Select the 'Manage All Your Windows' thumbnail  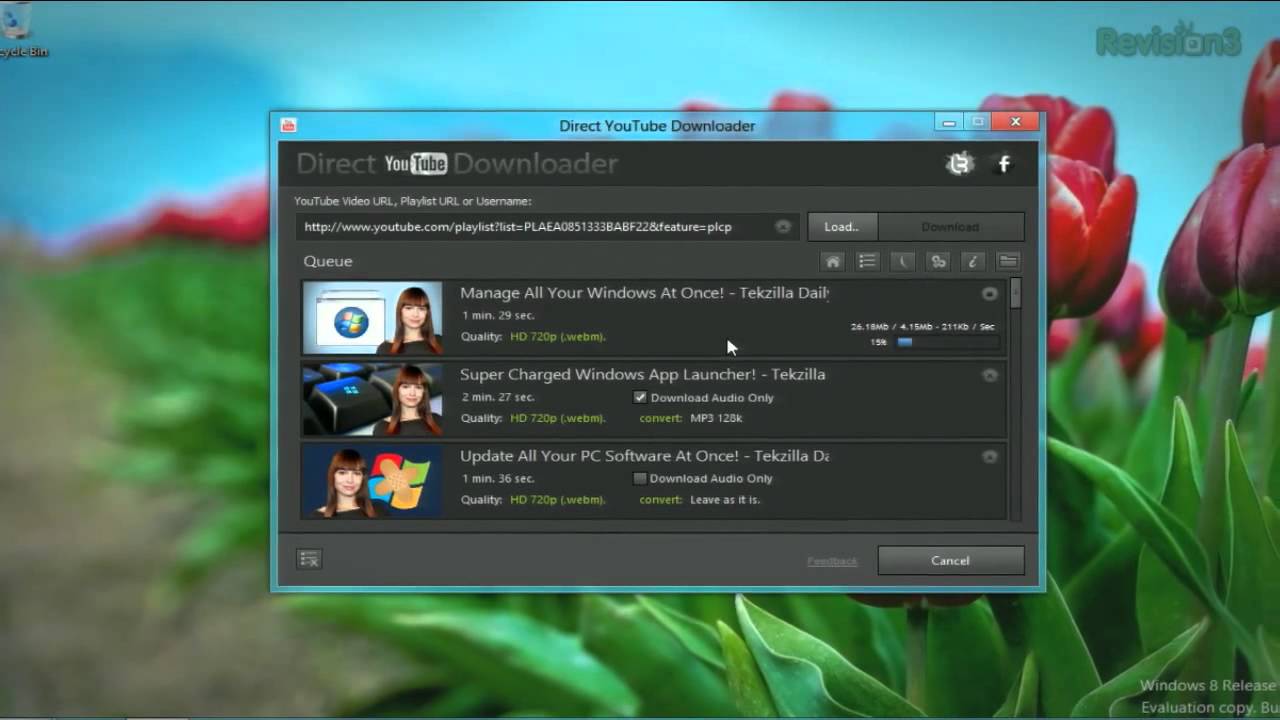[372, 319]
